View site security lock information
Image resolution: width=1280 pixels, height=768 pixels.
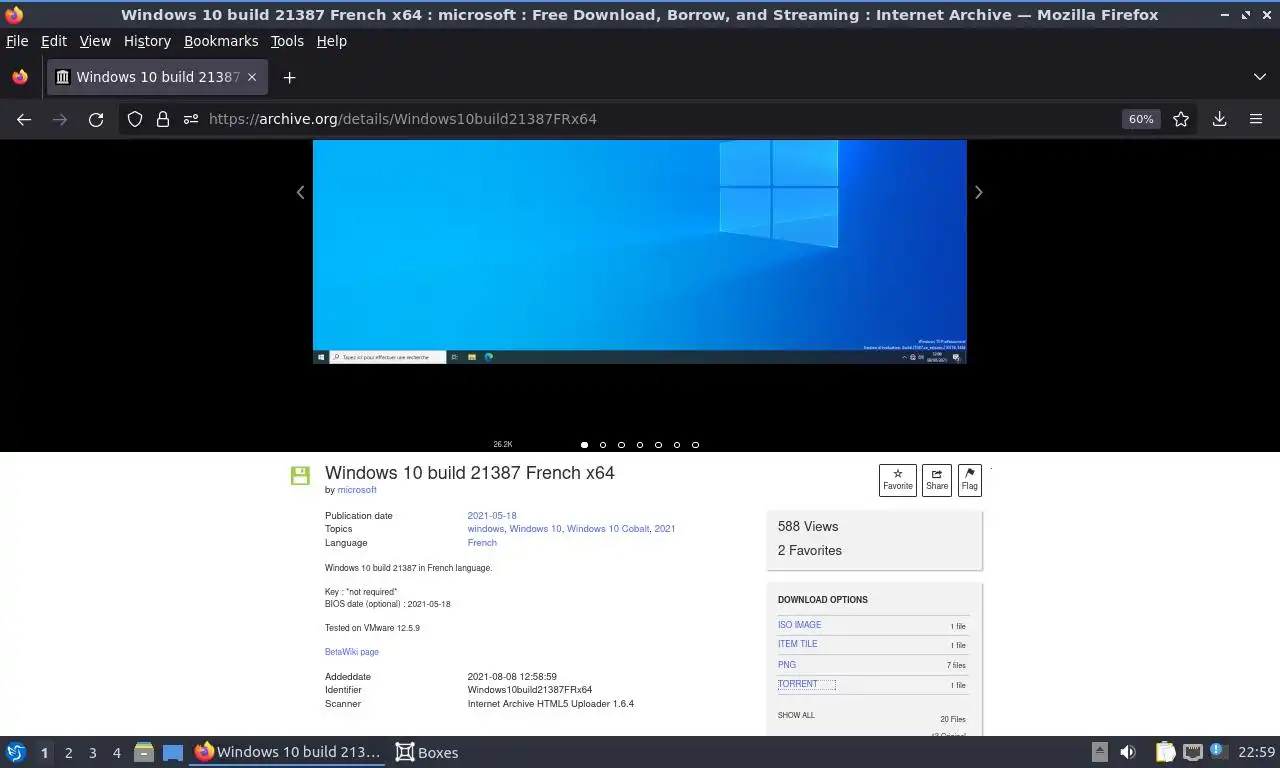tap(163, 119)
